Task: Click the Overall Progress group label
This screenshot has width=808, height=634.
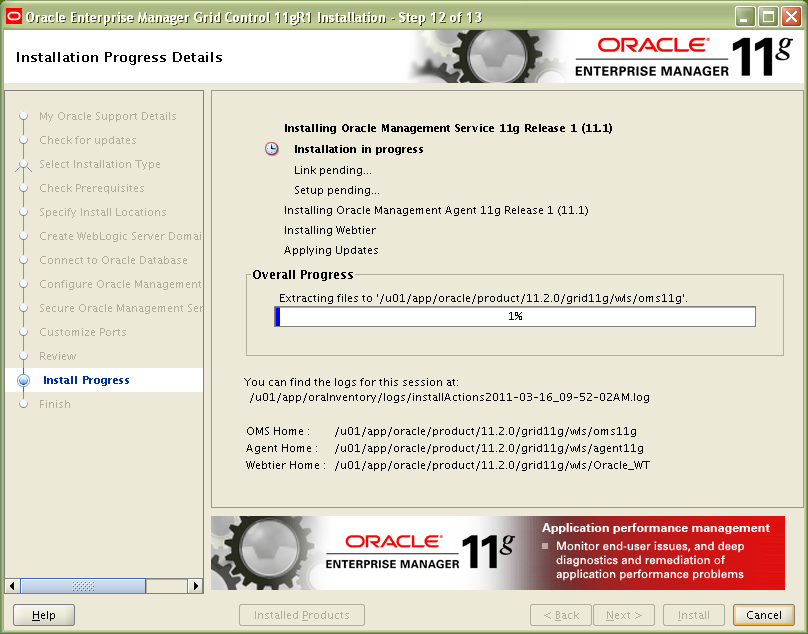Action: coord(302,275)
